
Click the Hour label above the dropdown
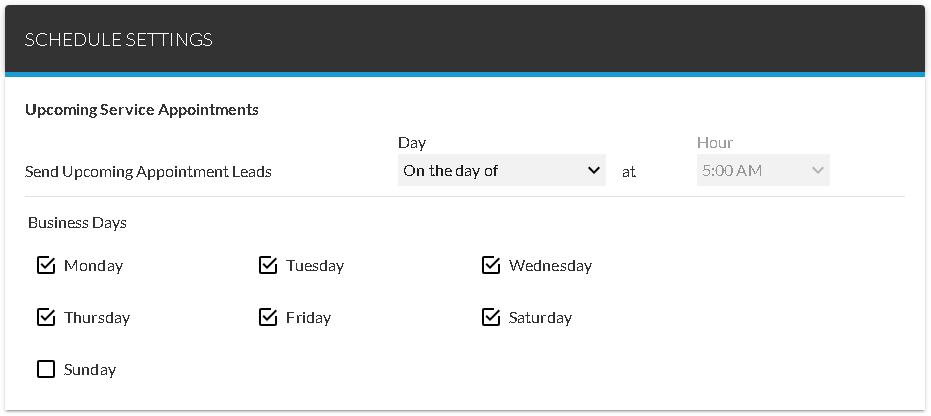tap(715, 143)
